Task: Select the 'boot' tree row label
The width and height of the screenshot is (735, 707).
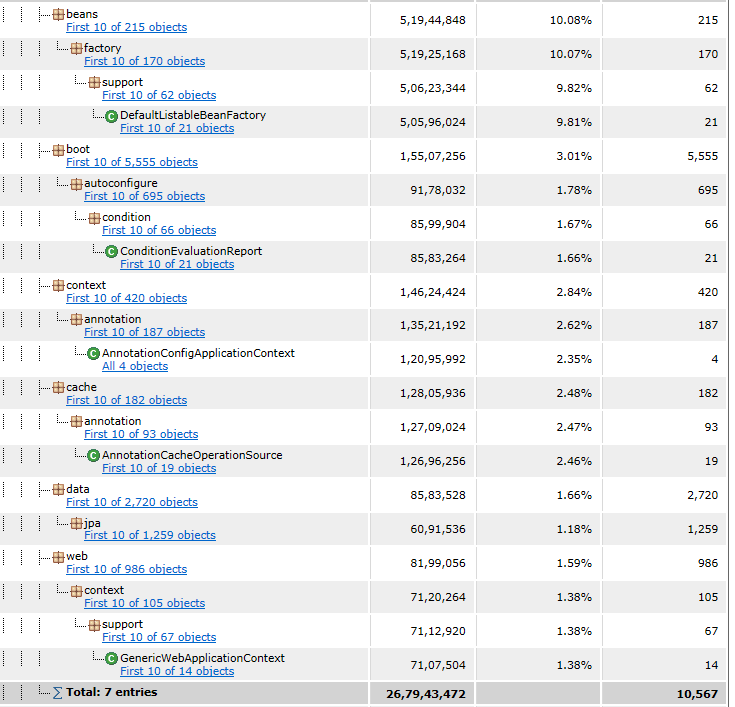Action: point(78,150)
